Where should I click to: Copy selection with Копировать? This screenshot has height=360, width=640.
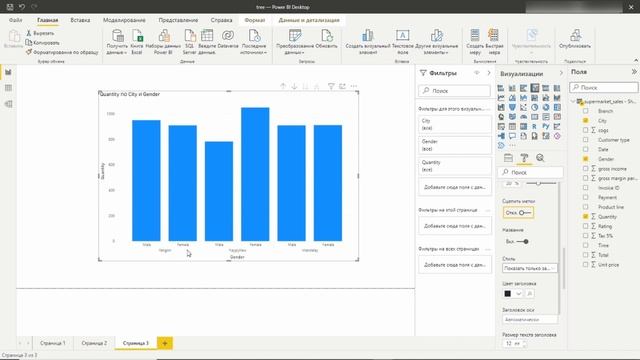pyautogui.click(x=42, y=42)
